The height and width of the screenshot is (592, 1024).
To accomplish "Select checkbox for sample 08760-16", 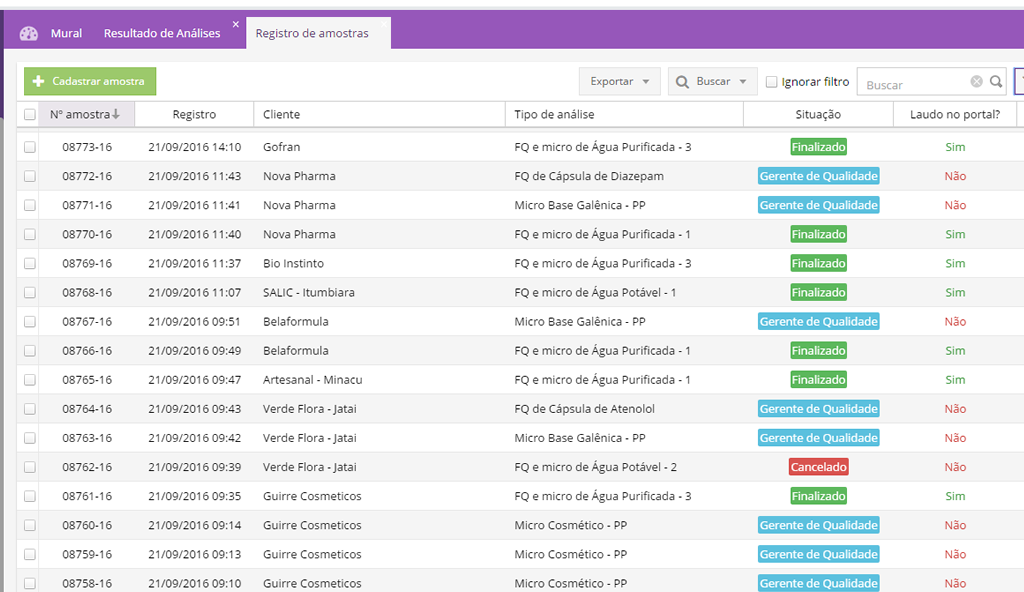I will (30, 525).
